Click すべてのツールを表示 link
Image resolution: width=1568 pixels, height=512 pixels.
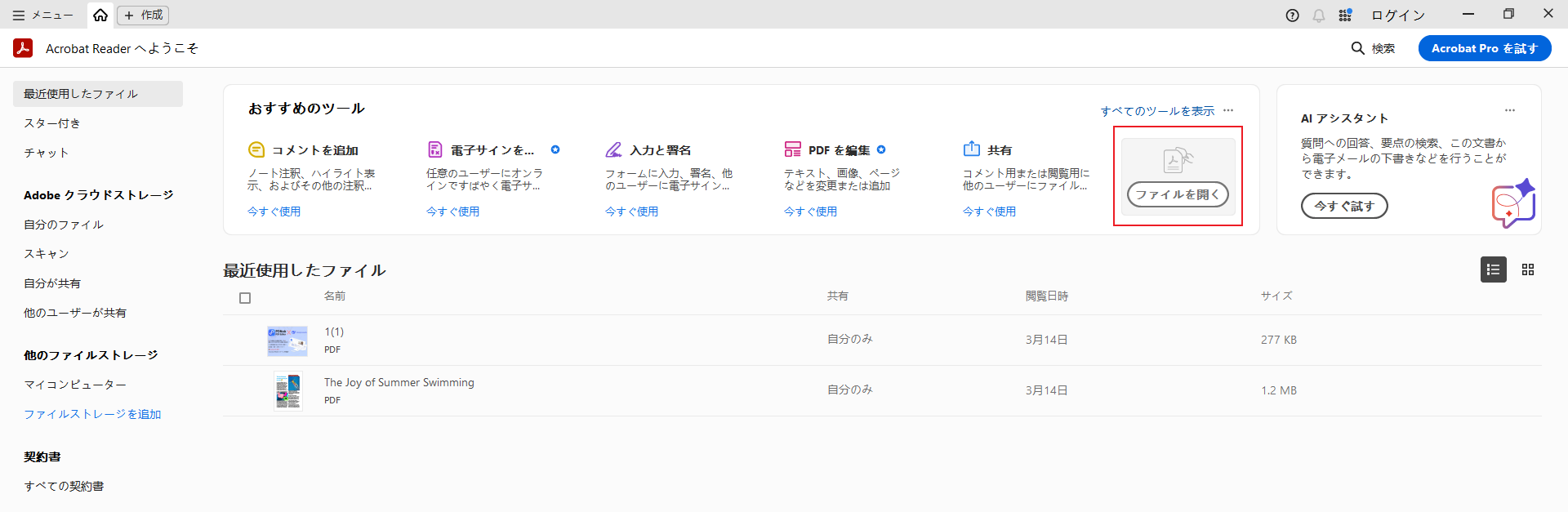pos(1157,111)
